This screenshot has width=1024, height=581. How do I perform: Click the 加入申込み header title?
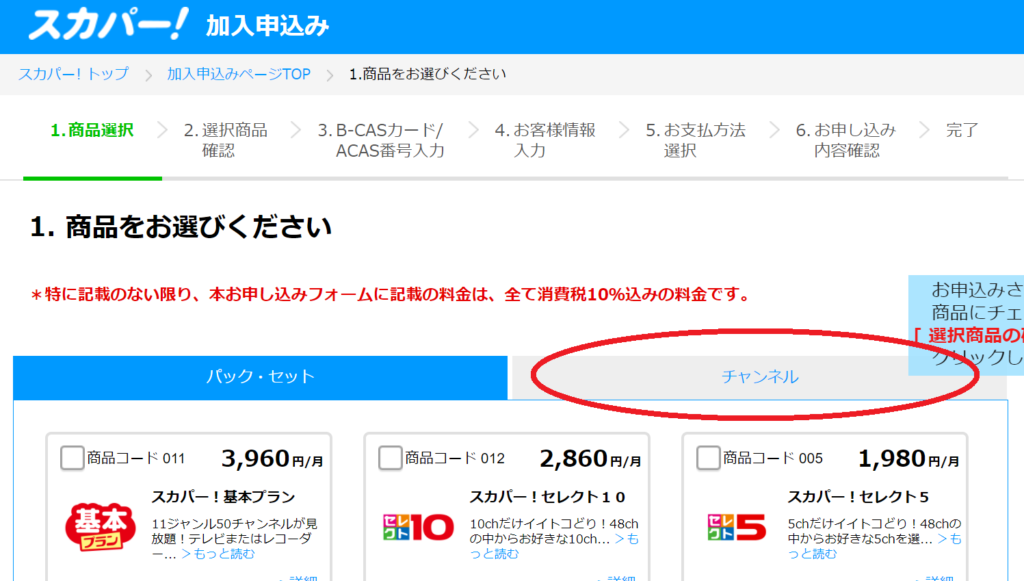click(x=268, y=26)
